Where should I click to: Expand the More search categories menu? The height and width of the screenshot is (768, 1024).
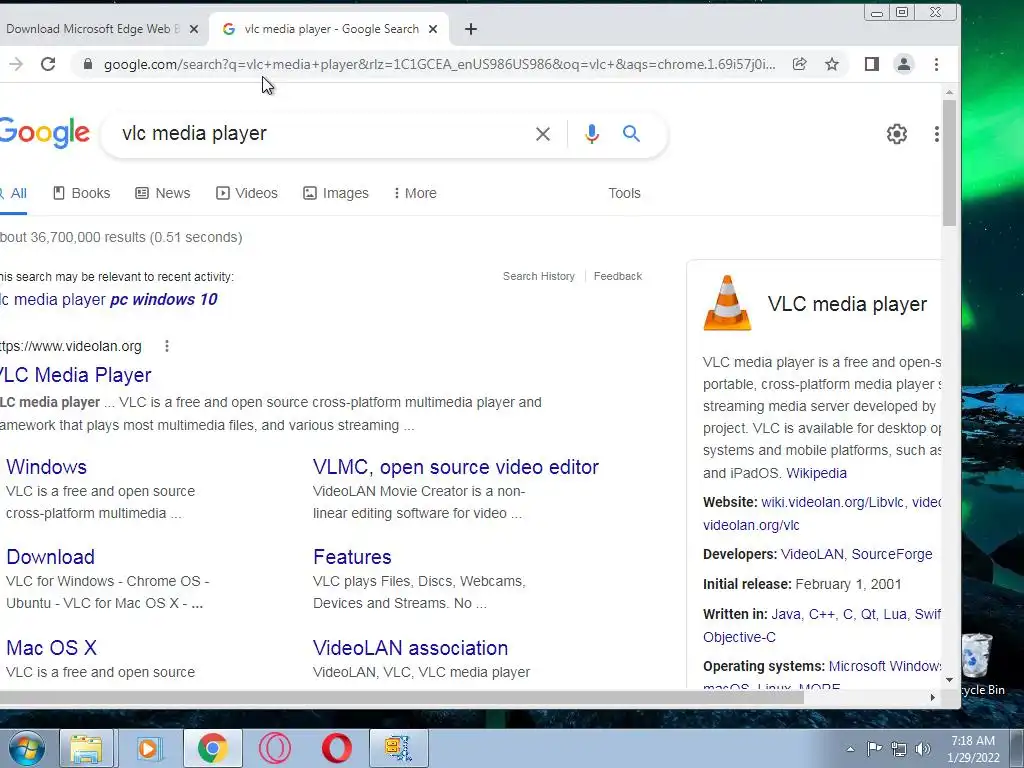click(415, 193)
